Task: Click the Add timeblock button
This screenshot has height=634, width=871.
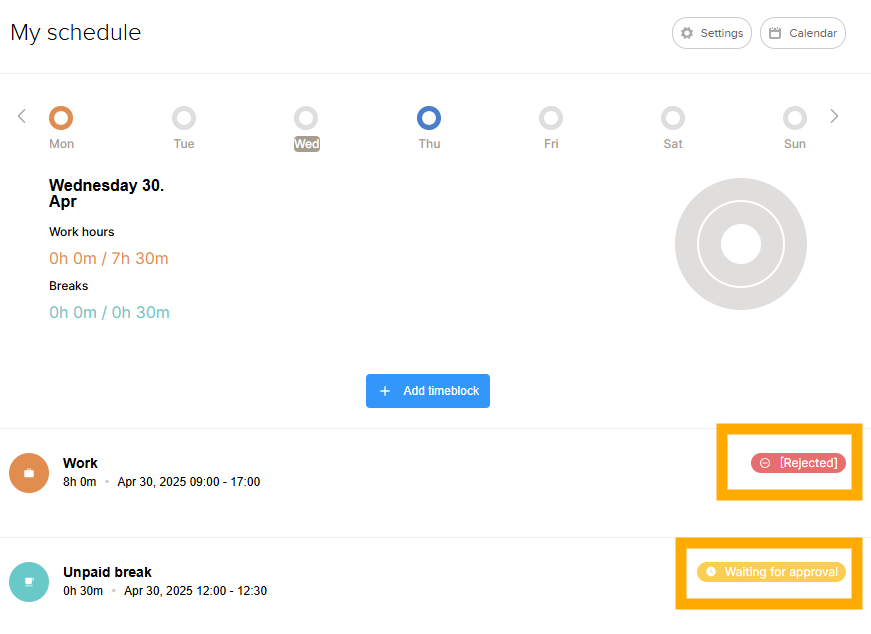Action: [x=427, y=390]
